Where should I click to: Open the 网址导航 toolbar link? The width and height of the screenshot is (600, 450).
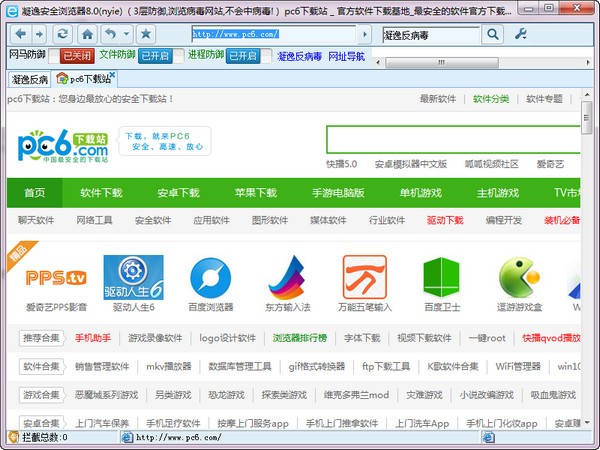347,57
